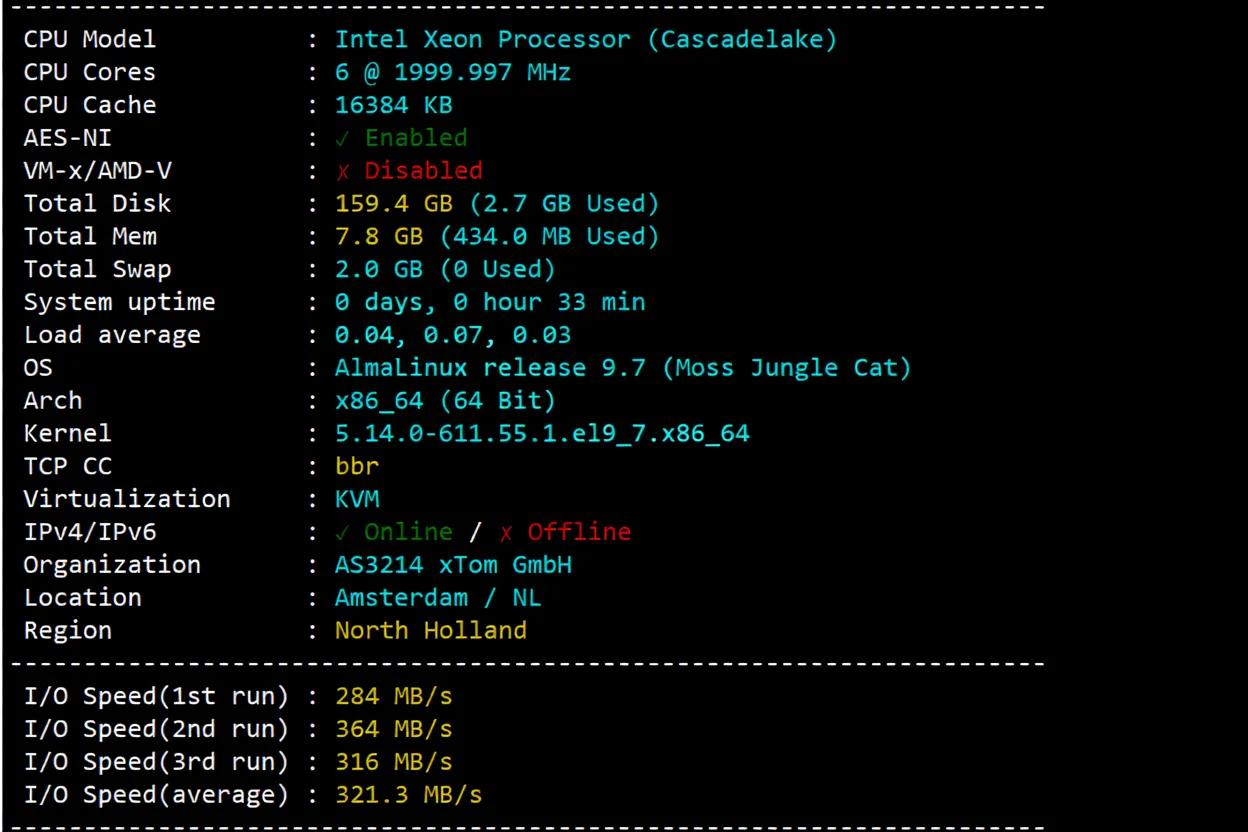Click the 'North Holland' value

(431, 631)
